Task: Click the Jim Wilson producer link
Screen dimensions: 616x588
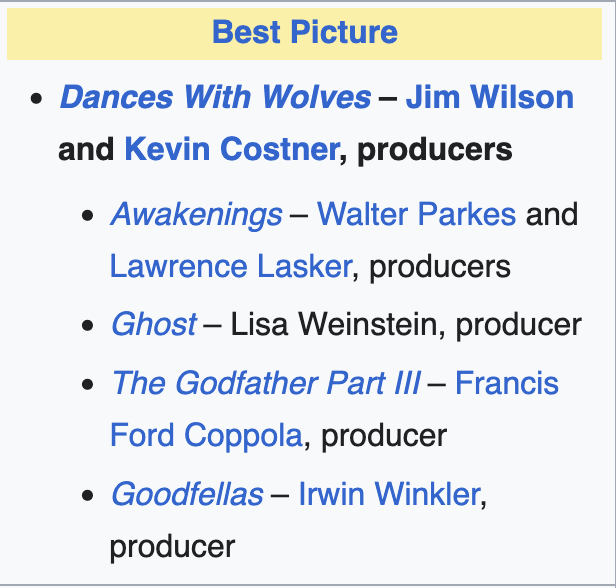Action: point(490,97)
